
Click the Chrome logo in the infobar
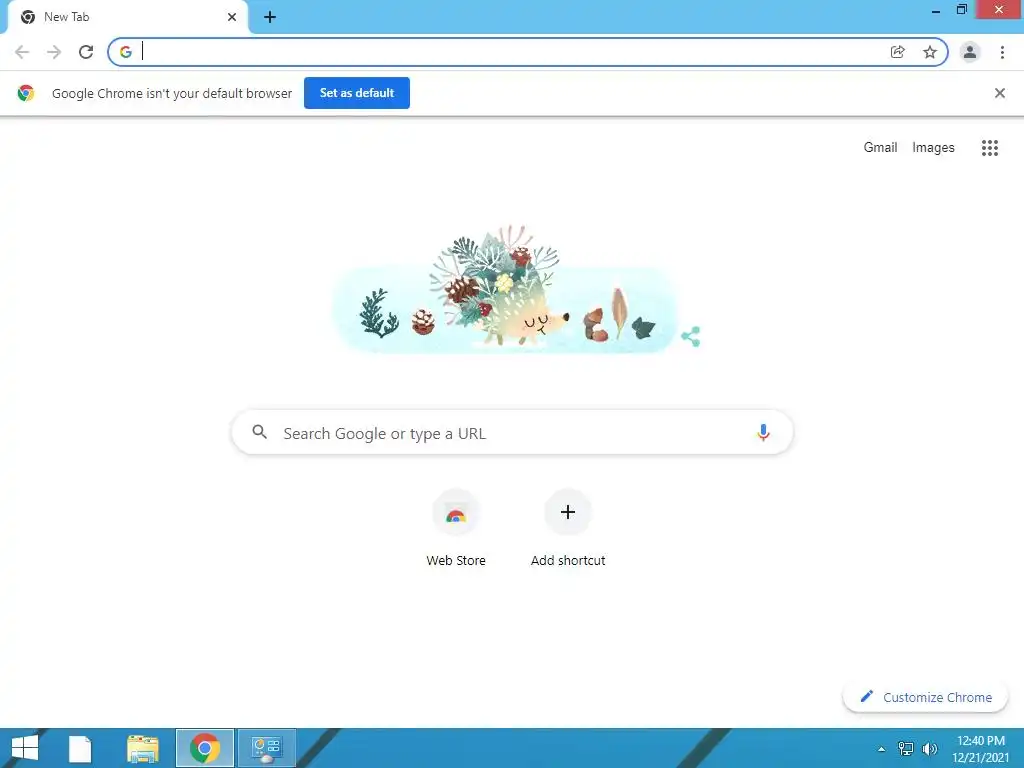pyautogui.click(x=26, y=93)
